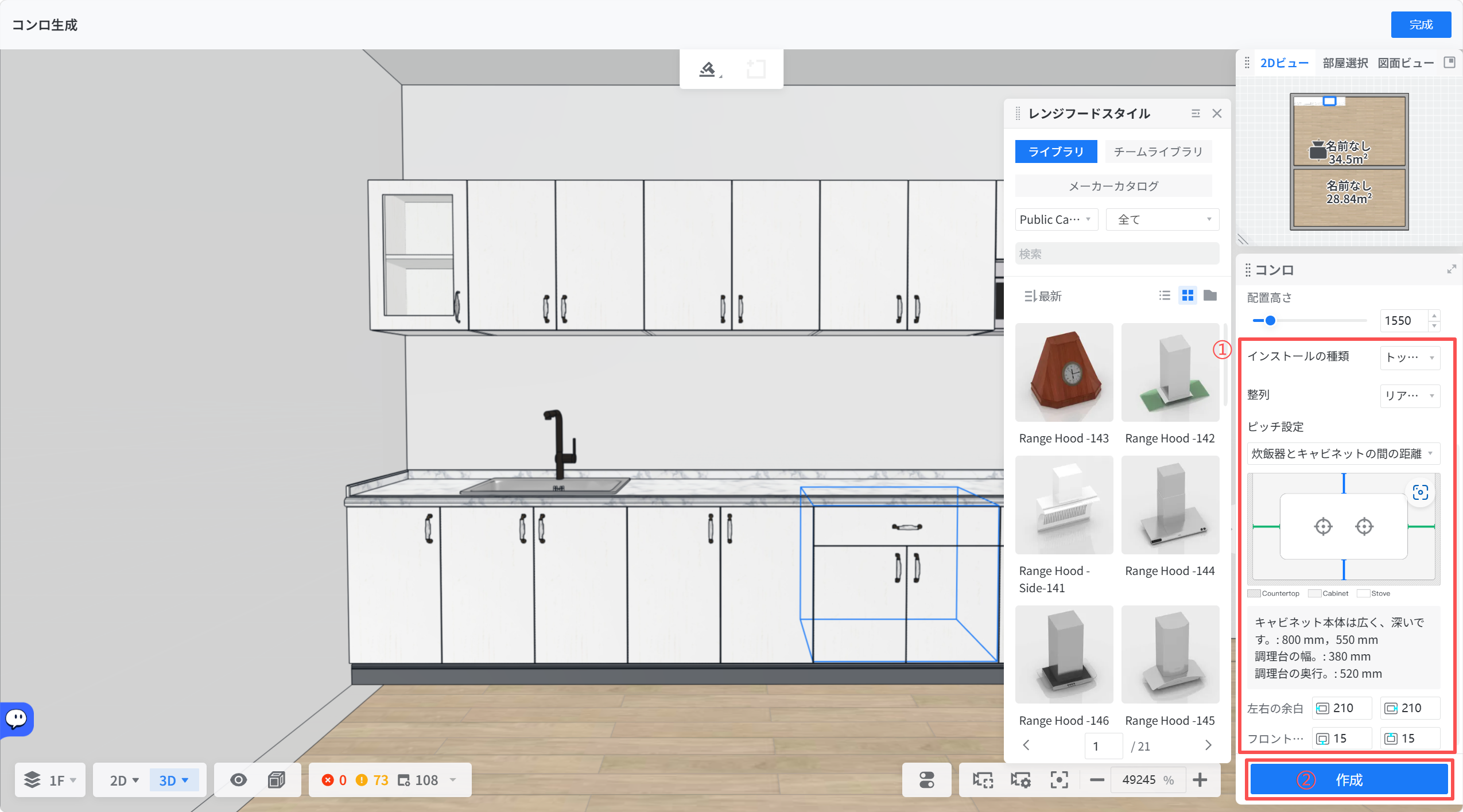
Task: Click the 3D cube display mode icon
Action: click(277, 779)
